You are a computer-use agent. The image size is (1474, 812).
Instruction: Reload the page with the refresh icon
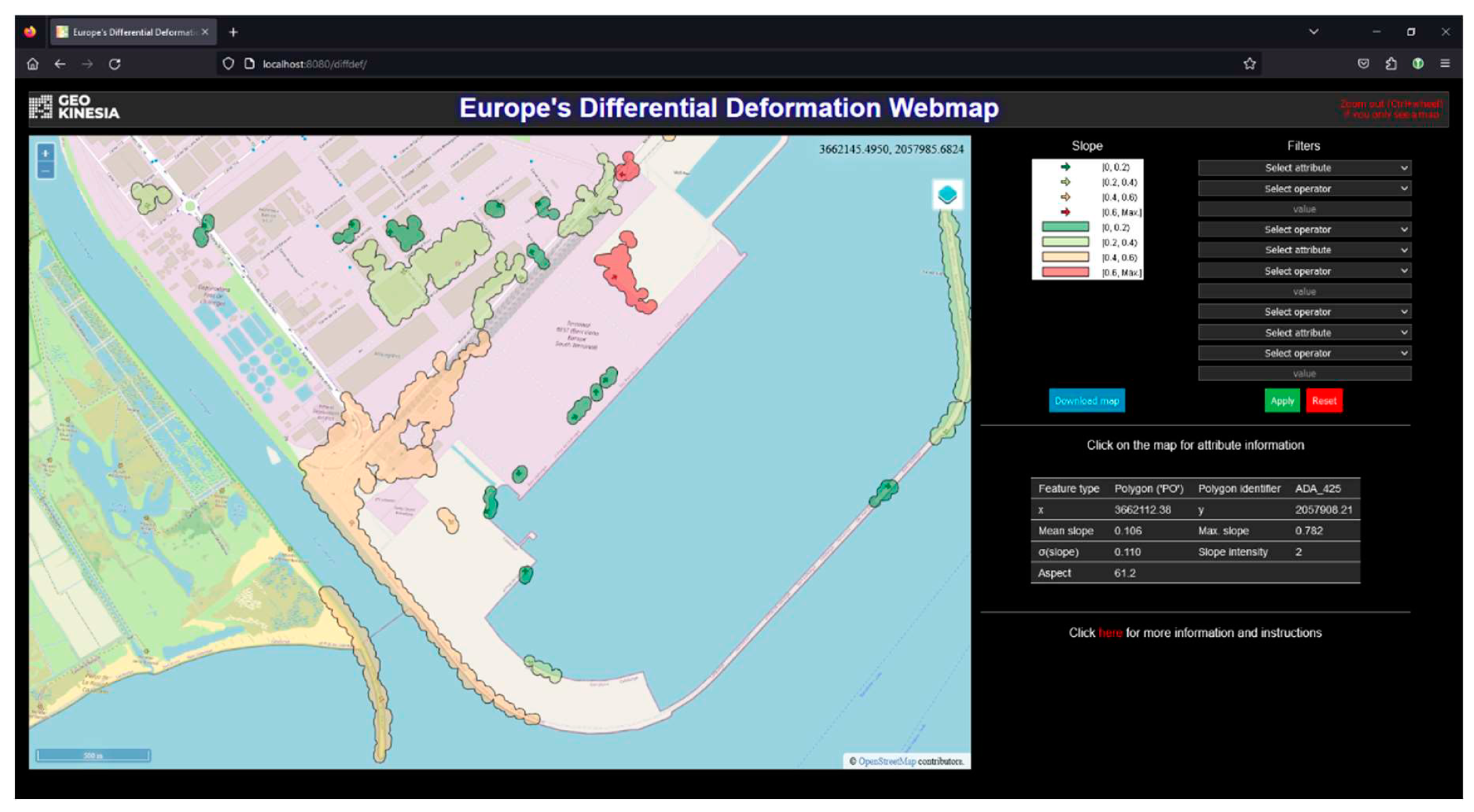[115, 64]
